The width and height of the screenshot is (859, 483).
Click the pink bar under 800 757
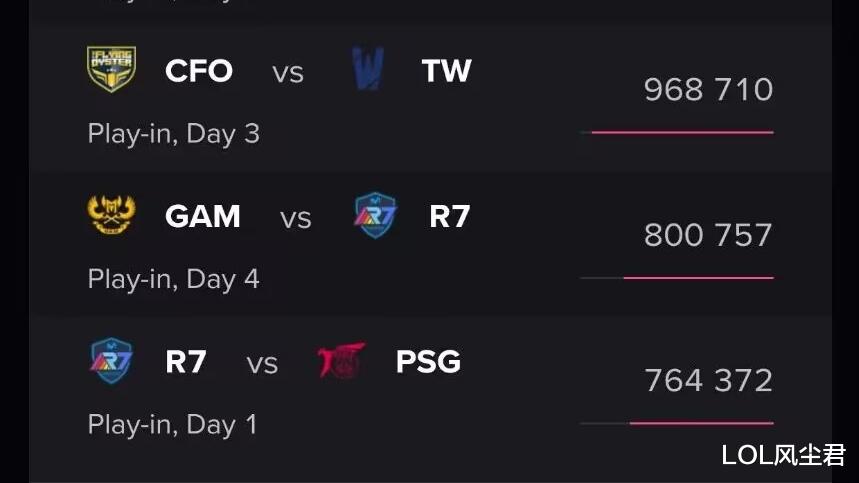click(x=698, y=278)
